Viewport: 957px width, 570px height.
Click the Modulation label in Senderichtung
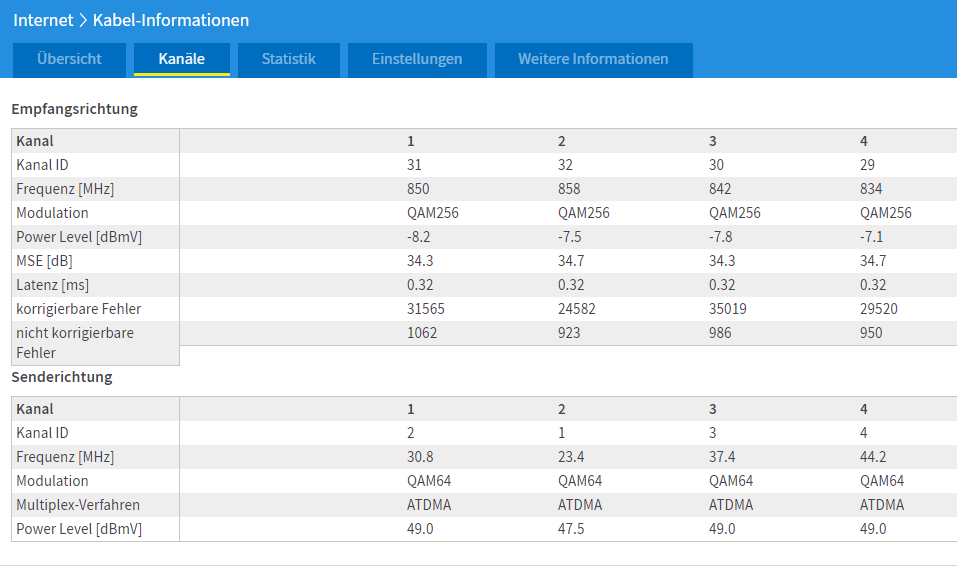pyautogui.click(x=52, y=481)
